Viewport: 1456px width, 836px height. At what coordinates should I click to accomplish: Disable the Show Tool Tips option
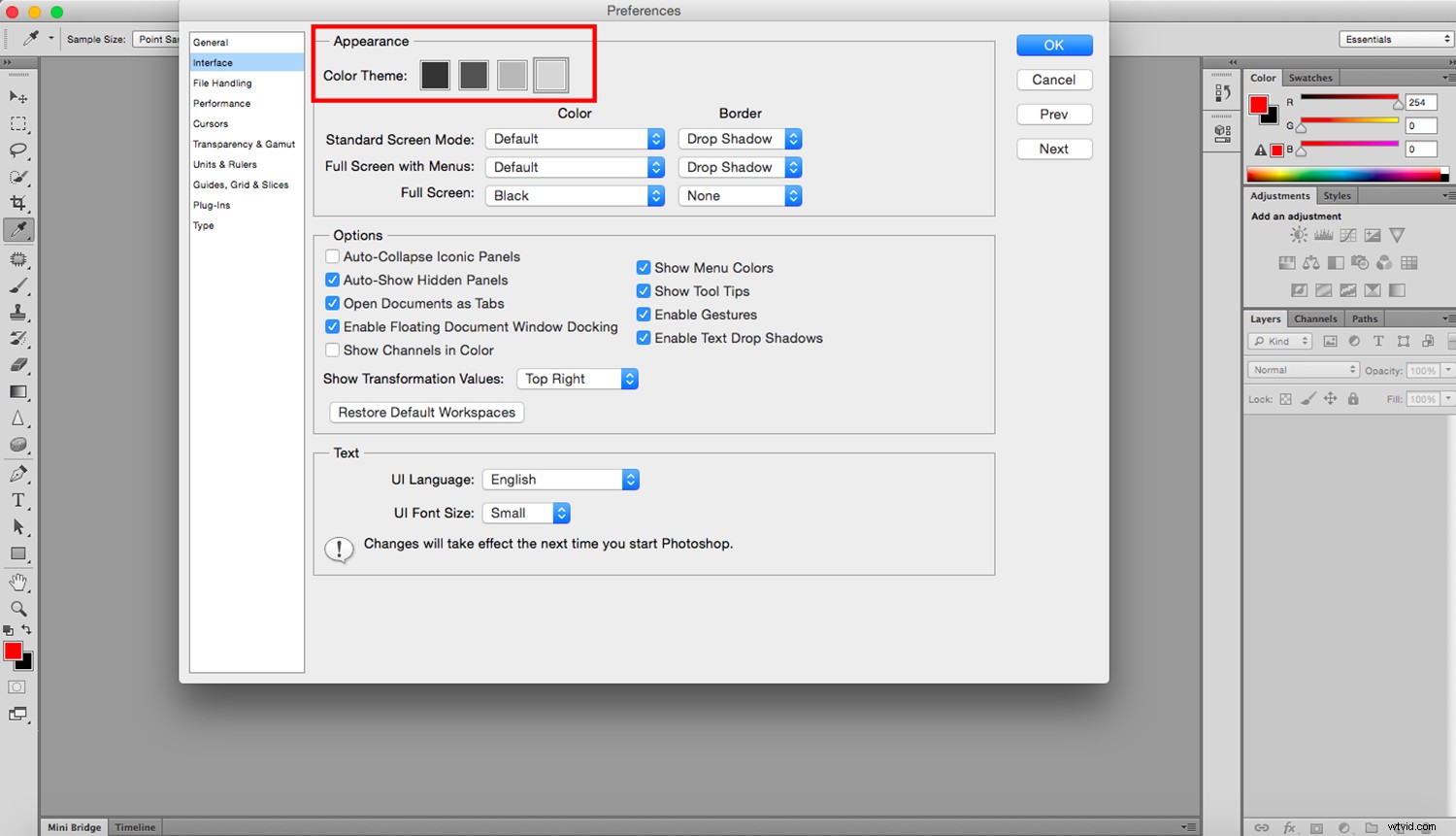644,290
